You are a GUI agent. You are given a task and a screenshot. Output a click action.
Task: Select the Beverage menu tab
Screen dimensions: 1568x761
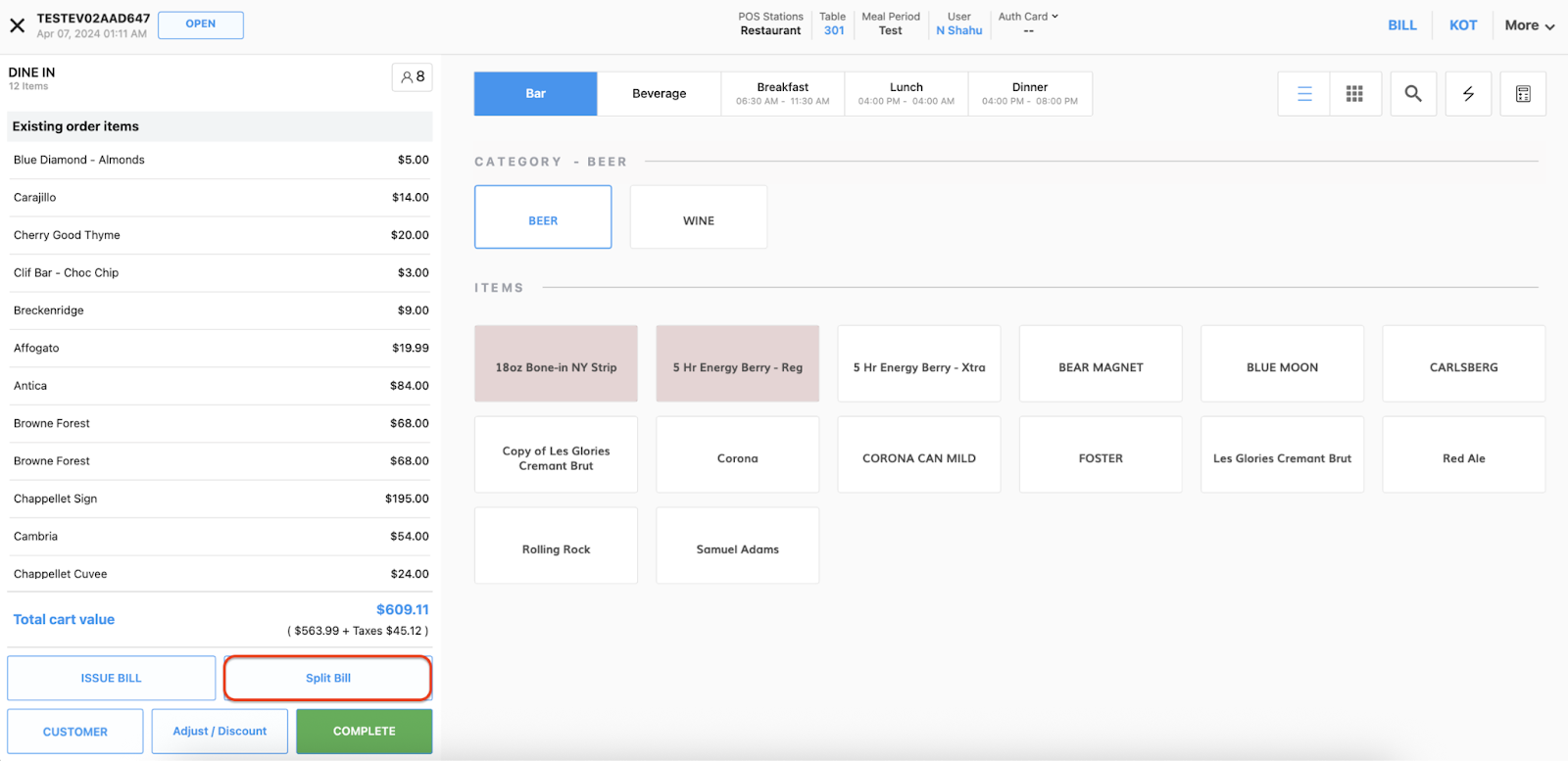pos(659,94)
